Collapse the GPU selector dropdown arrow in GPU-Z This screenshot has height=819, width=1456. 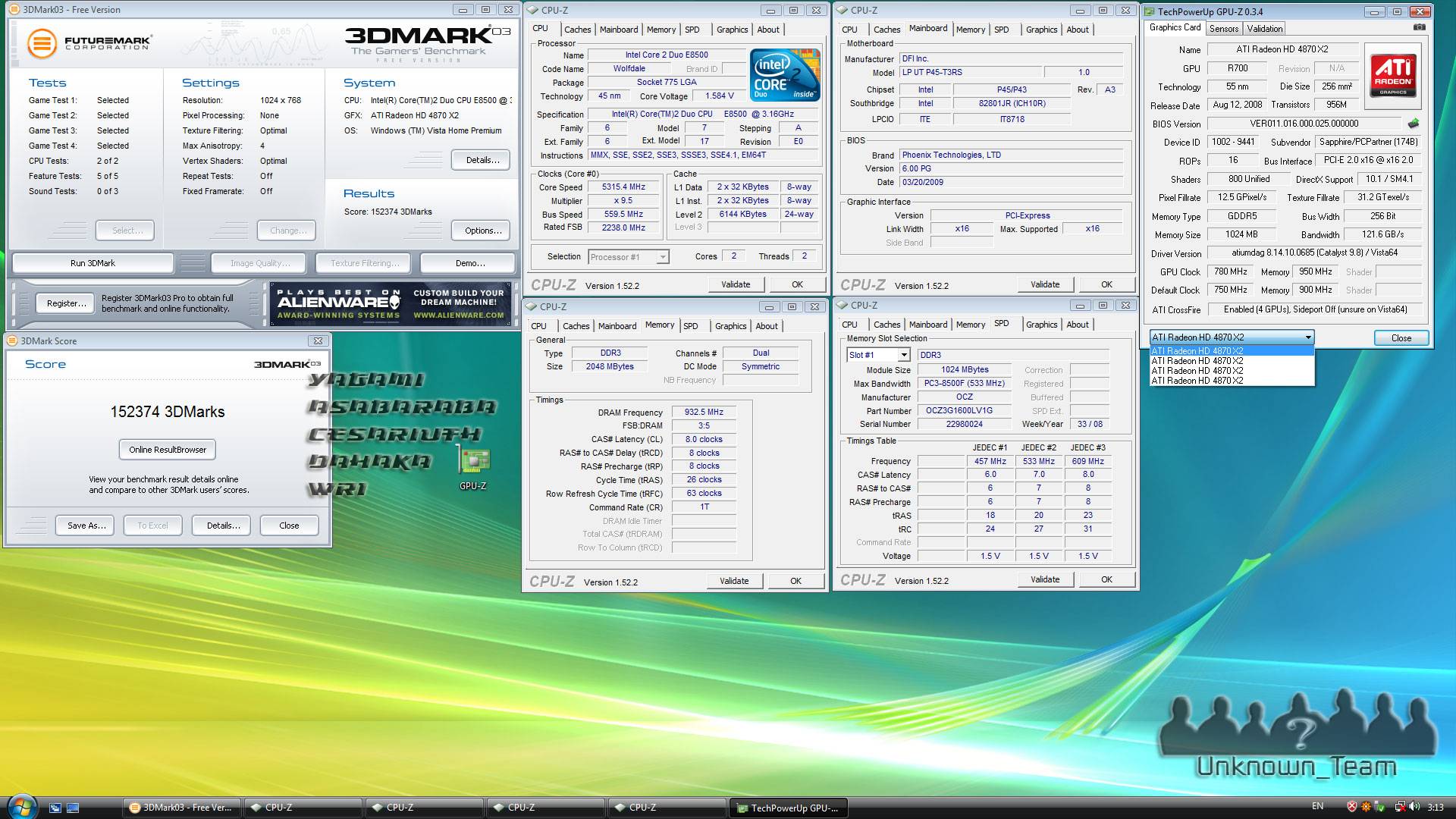1308,337
